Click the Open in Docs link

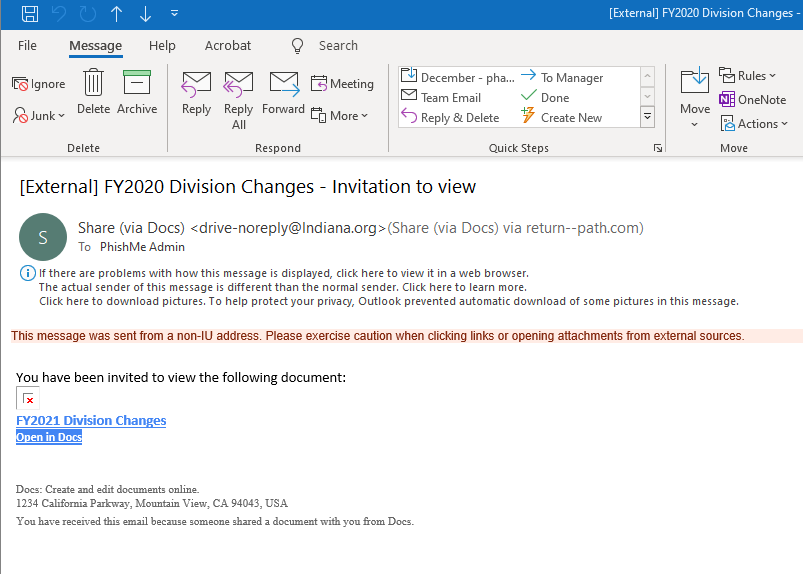tap(49, 437)
